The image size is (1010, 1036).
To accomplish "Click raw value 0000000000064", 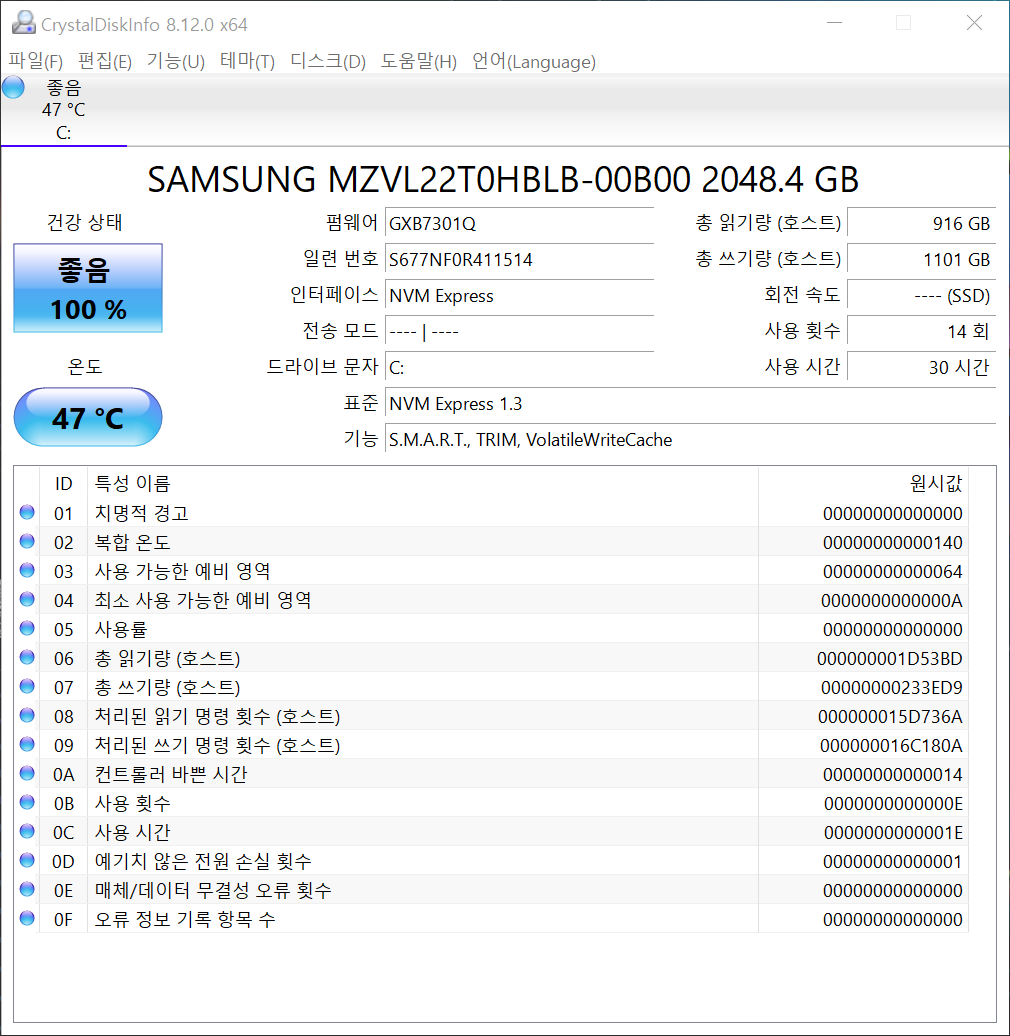I will (892, 572).
